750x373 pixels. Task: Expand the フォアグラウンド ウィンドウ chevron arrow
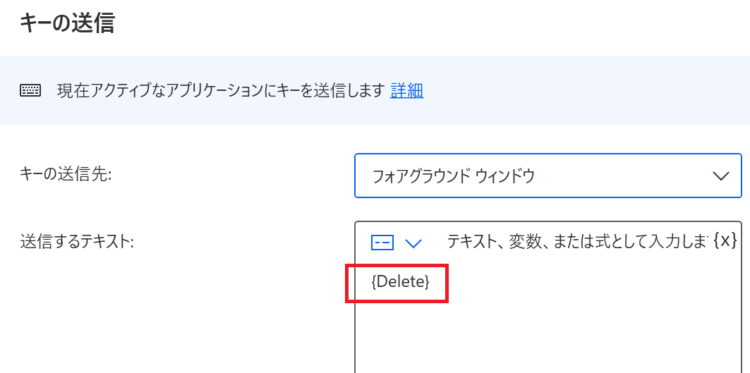point(721,176)
